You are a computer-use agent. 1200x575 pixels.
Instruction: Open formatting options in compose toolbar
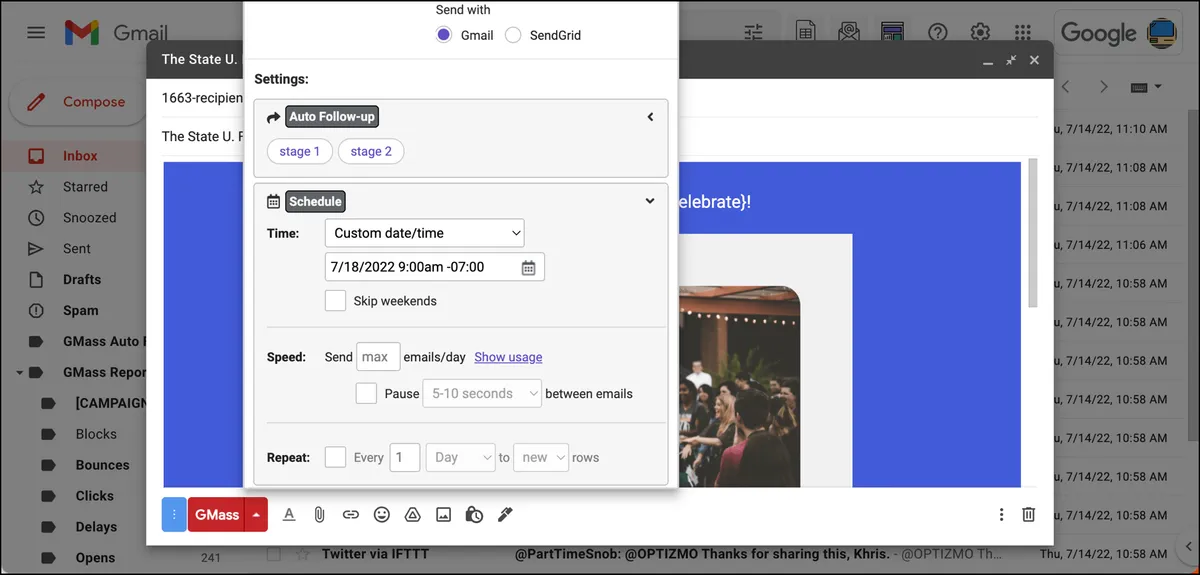pyautogui.click(x=289, y=514)
